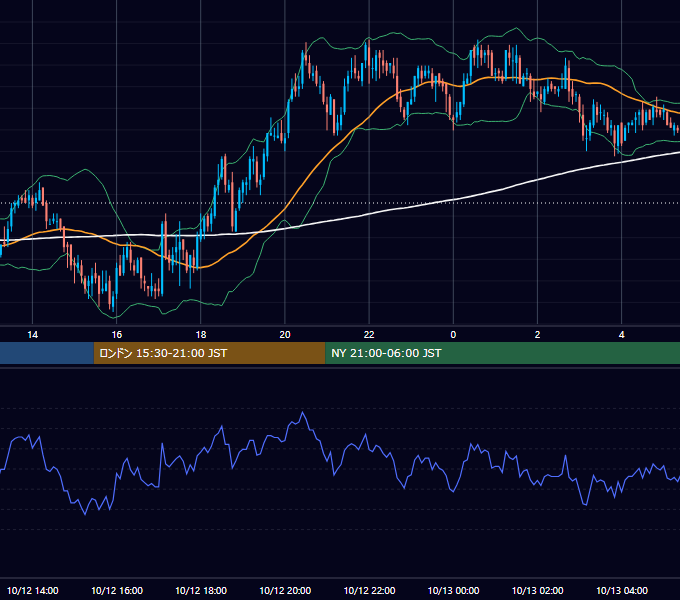Viewport: 680px width, 600px height.
Task: Click the 10/13 00:00 date label
Action: click(x=453, y=590)
